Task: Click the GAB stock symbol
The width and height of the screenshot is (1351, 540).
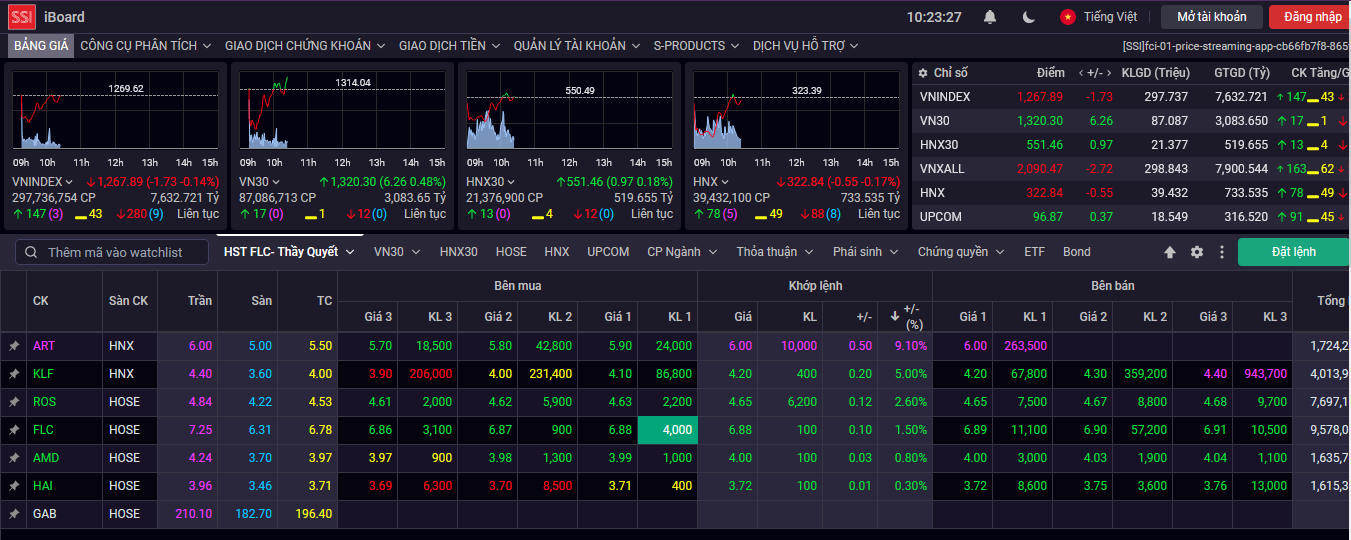Action: tap(44, 514)
